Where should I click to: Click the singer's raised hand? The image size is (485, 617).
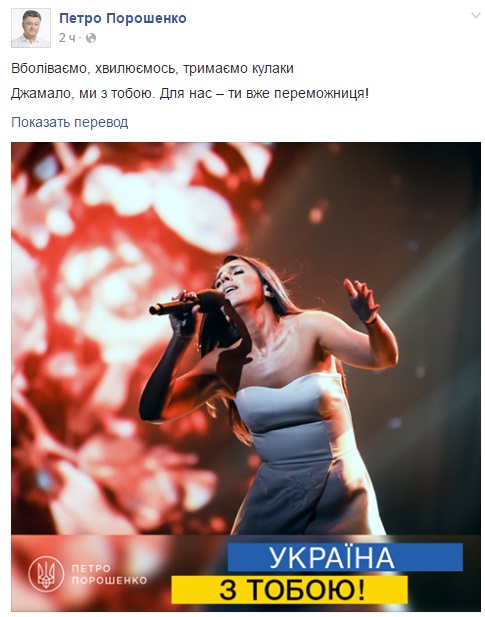[x=361, y=301]
